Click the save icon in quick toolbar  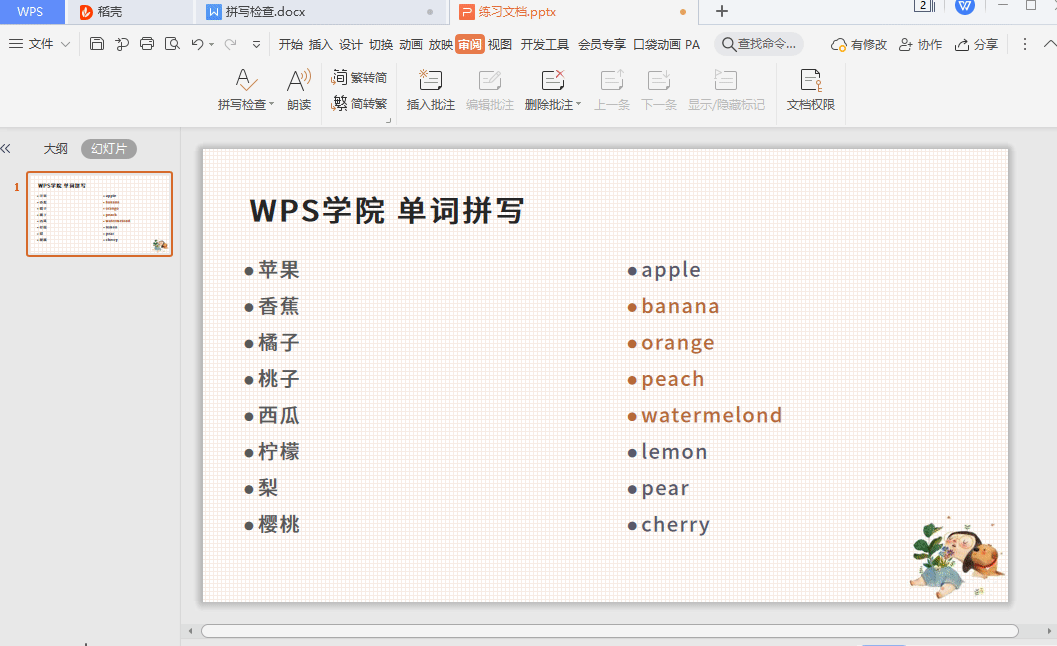point(97,44)
